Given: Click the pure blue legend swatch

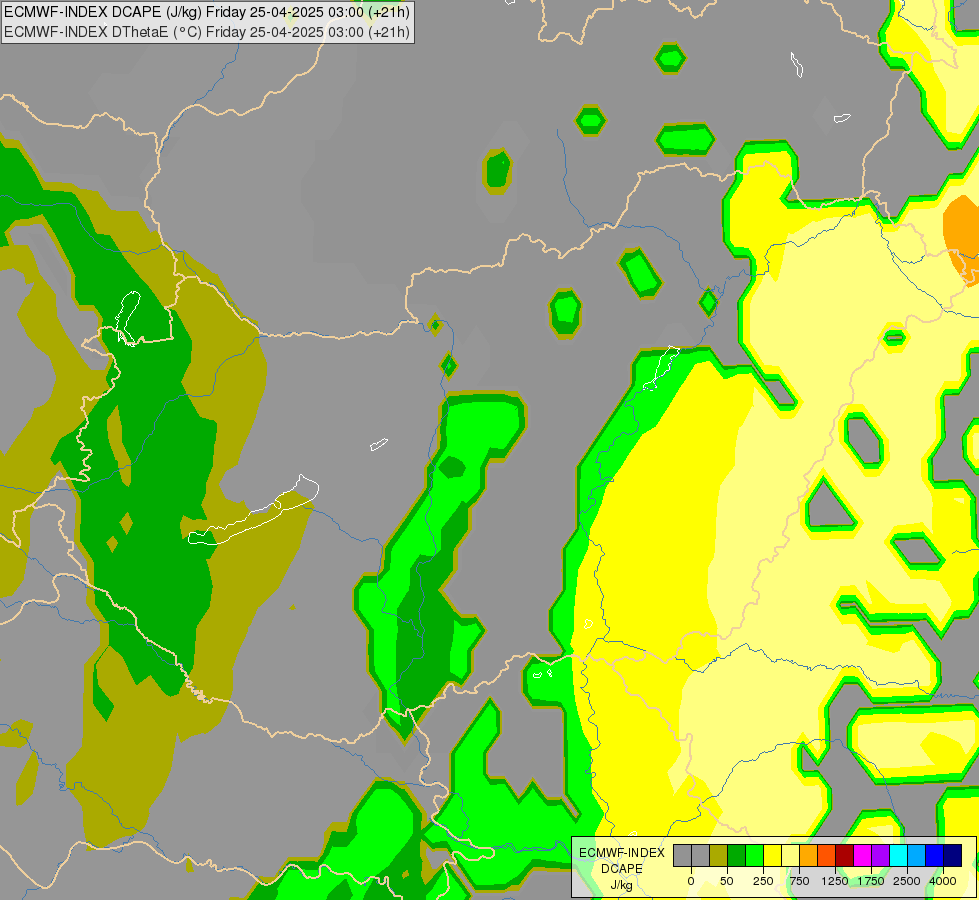Looking at the screenshot, I should 935,856.
